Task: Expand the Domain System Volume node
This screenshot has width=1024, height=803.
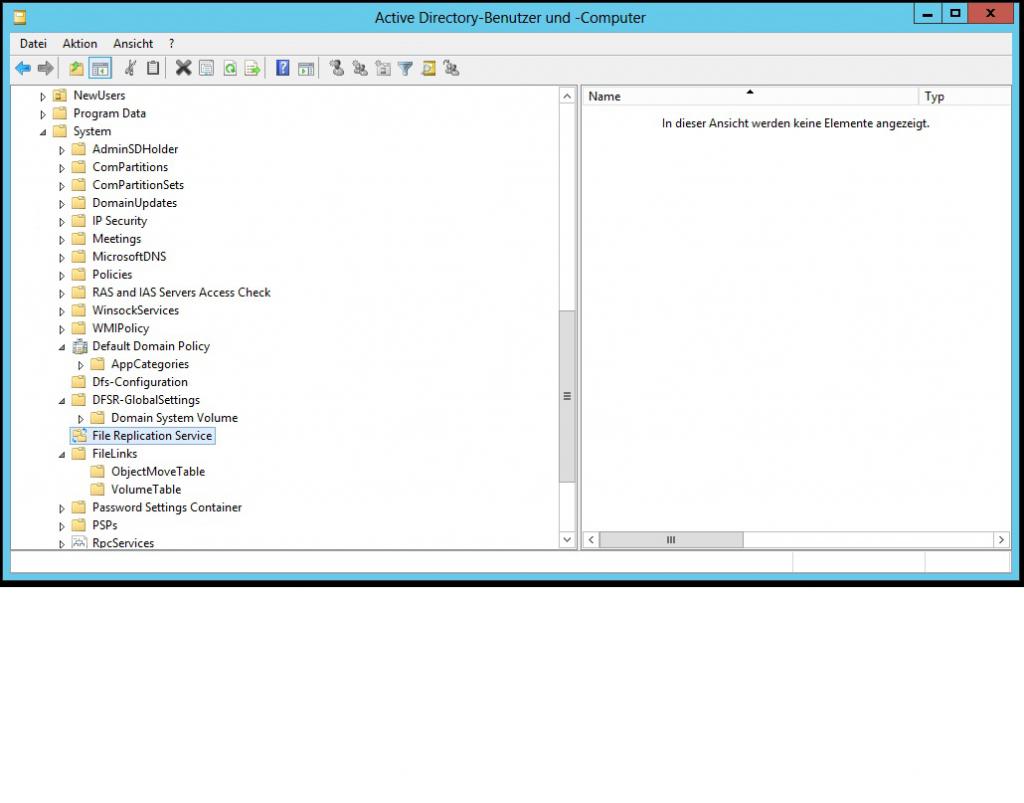Action: click(x=81, y=418)
